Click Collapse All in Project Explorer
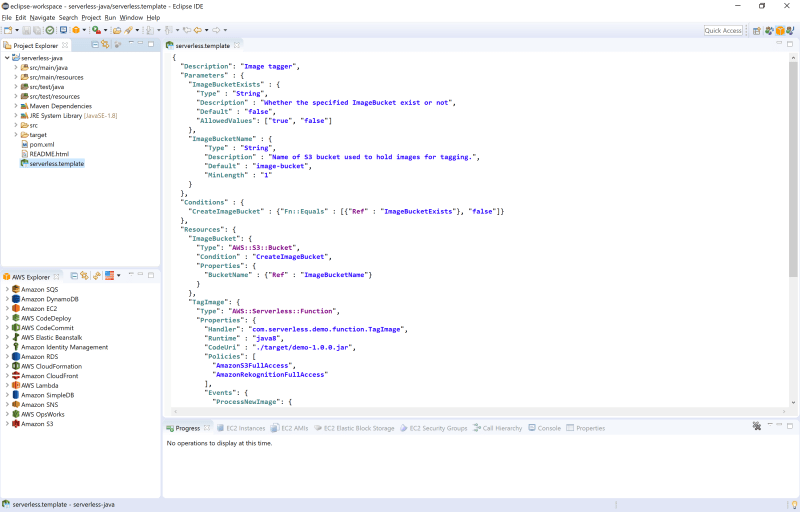The image size is (800, 512). pyautogui.click(x=95, y=45)
